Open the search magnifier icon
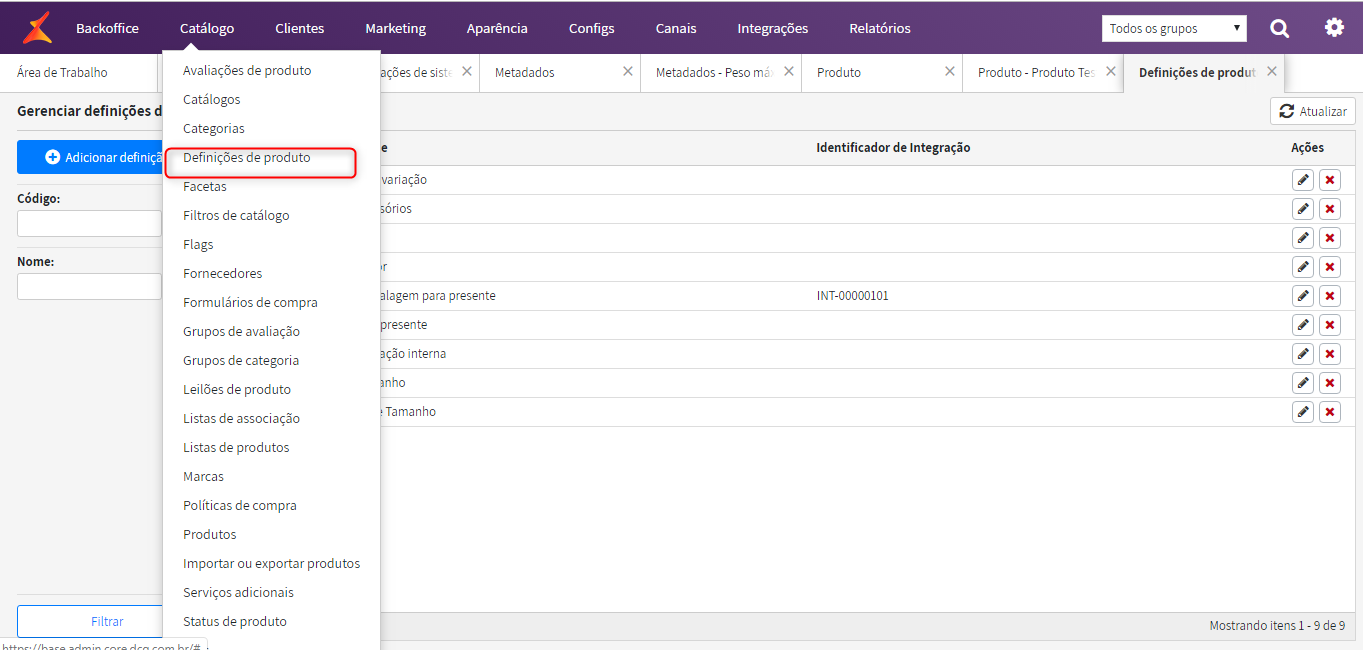This screenshot has width=1363, height=650. [1280, 28]
